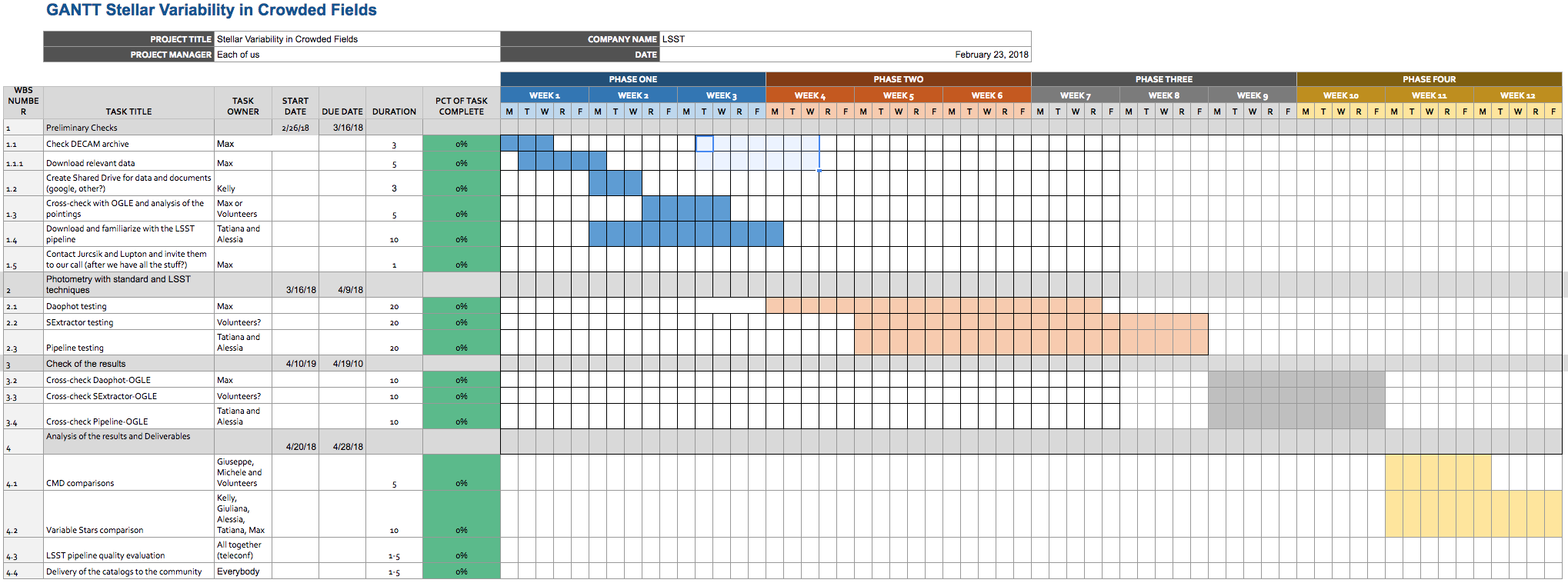Click the date cell showing February 23, 2018

pyautogui.click(x=845, y=55)
